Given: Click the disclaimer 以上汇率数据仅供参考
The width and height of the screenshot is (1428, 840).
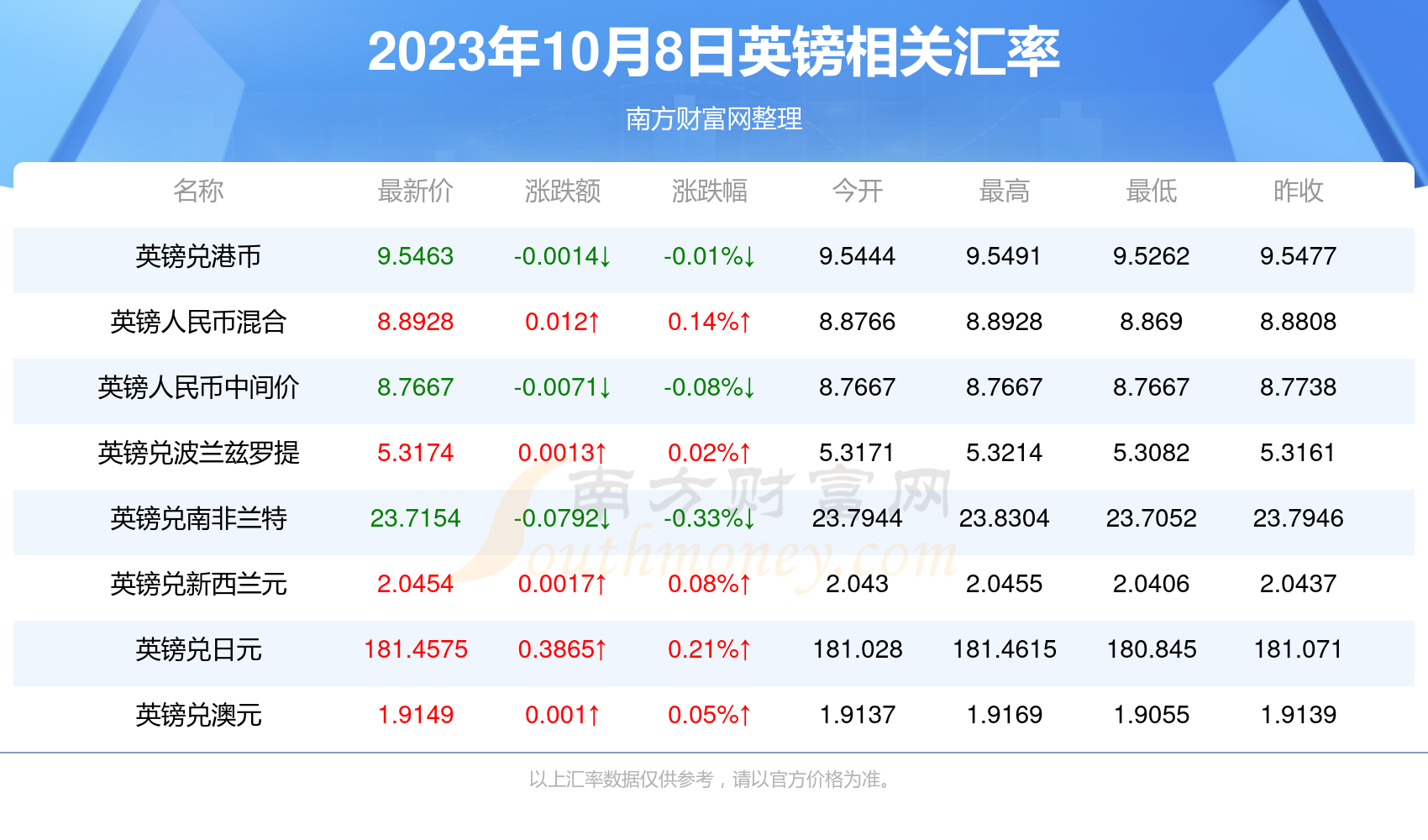Looking at the screenshot, I should 621,780.
